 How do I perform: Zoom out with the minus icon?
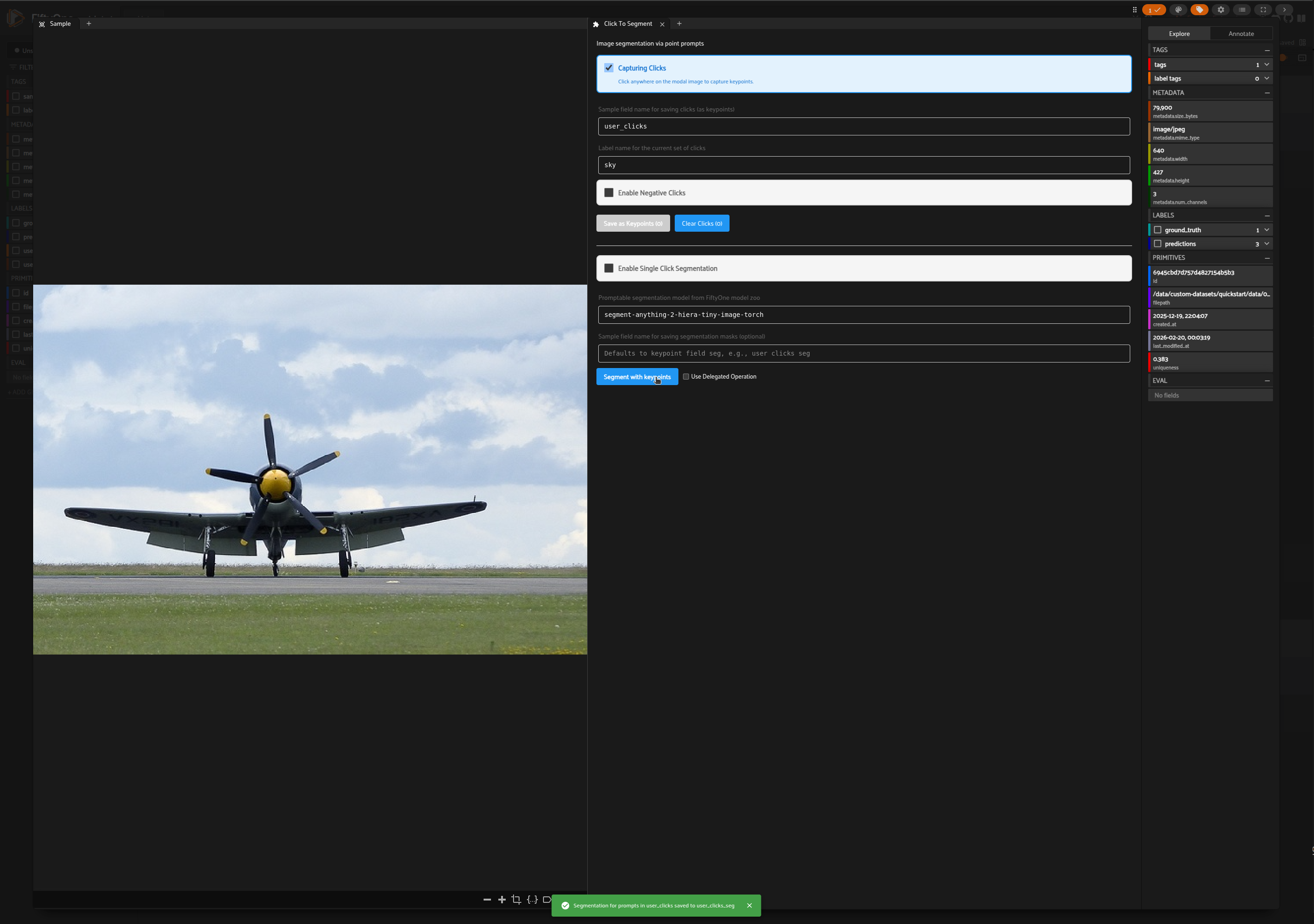click(486, 900)
